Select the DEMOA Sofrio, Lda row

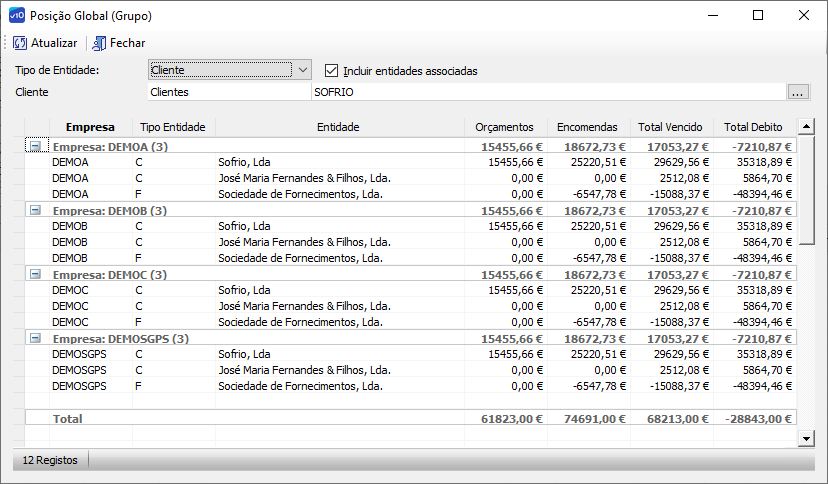coord(410,162)
